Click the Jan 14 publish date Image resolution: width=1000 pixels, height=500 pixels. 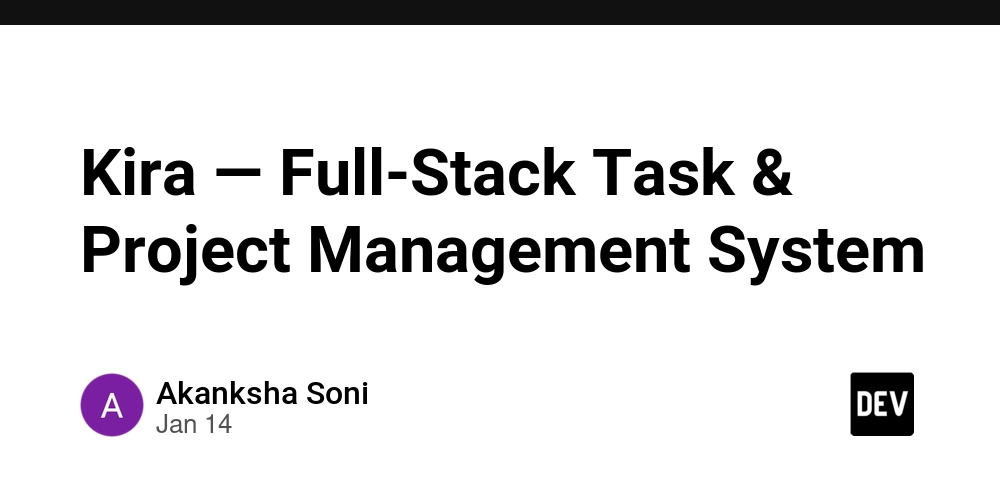[194, 424]
